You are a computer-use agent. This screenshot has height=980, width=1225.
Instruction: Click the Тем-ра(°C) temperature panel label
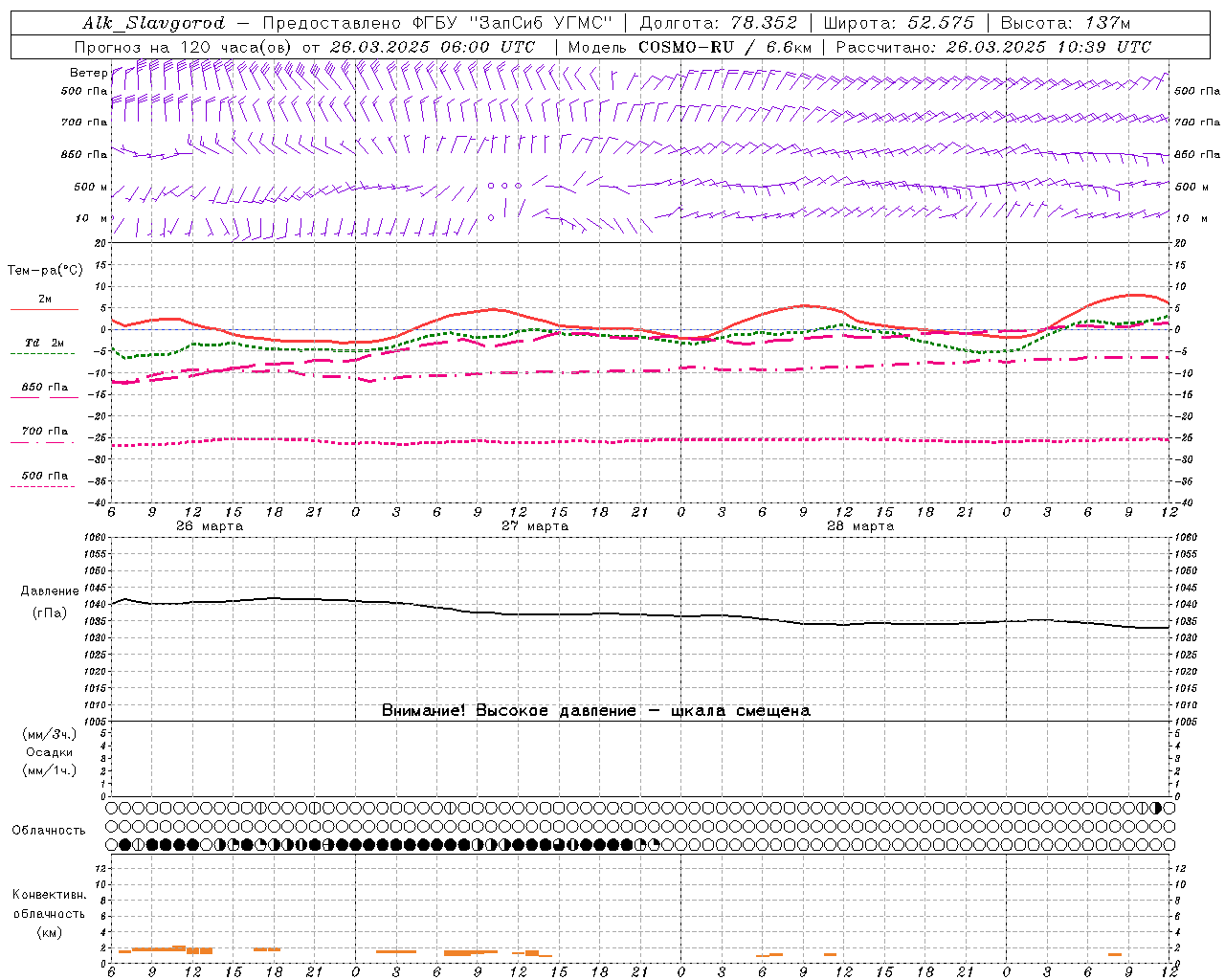tap(45, 271)
